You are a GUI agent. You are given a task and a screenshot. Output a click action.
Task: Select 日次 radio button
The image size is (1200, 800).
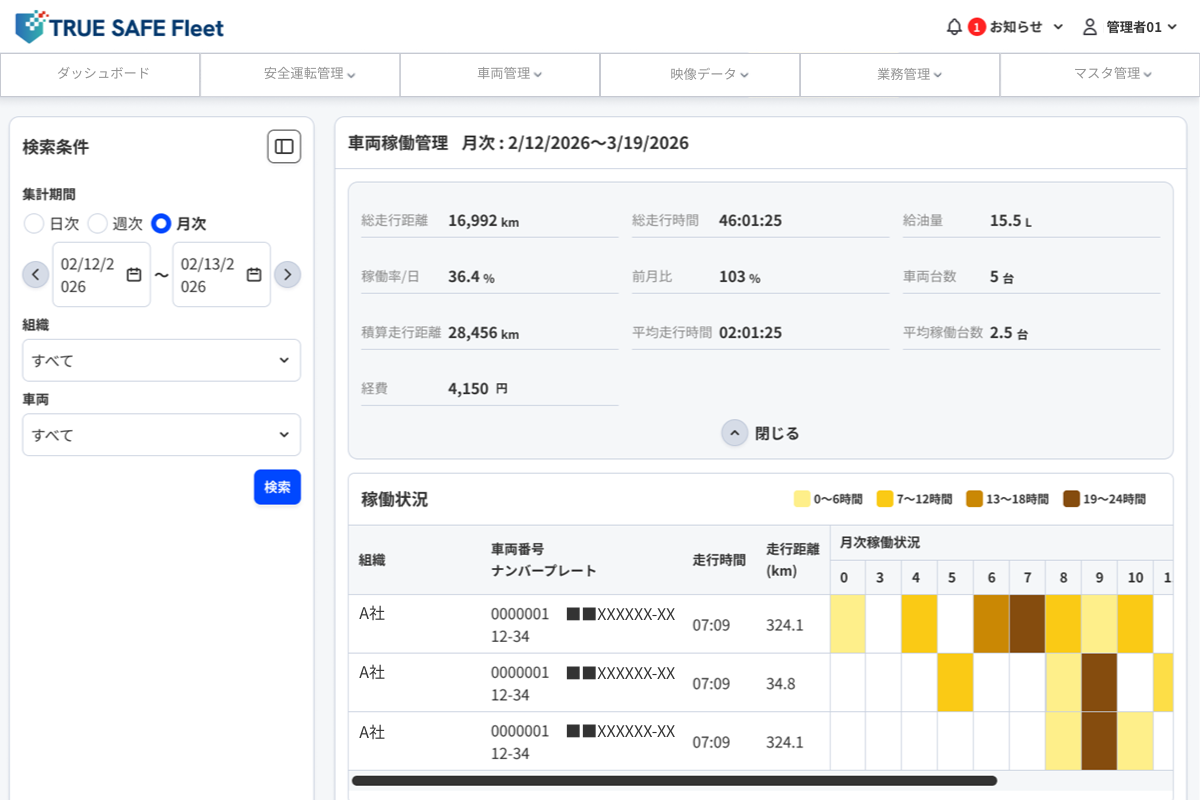(34, 223)
